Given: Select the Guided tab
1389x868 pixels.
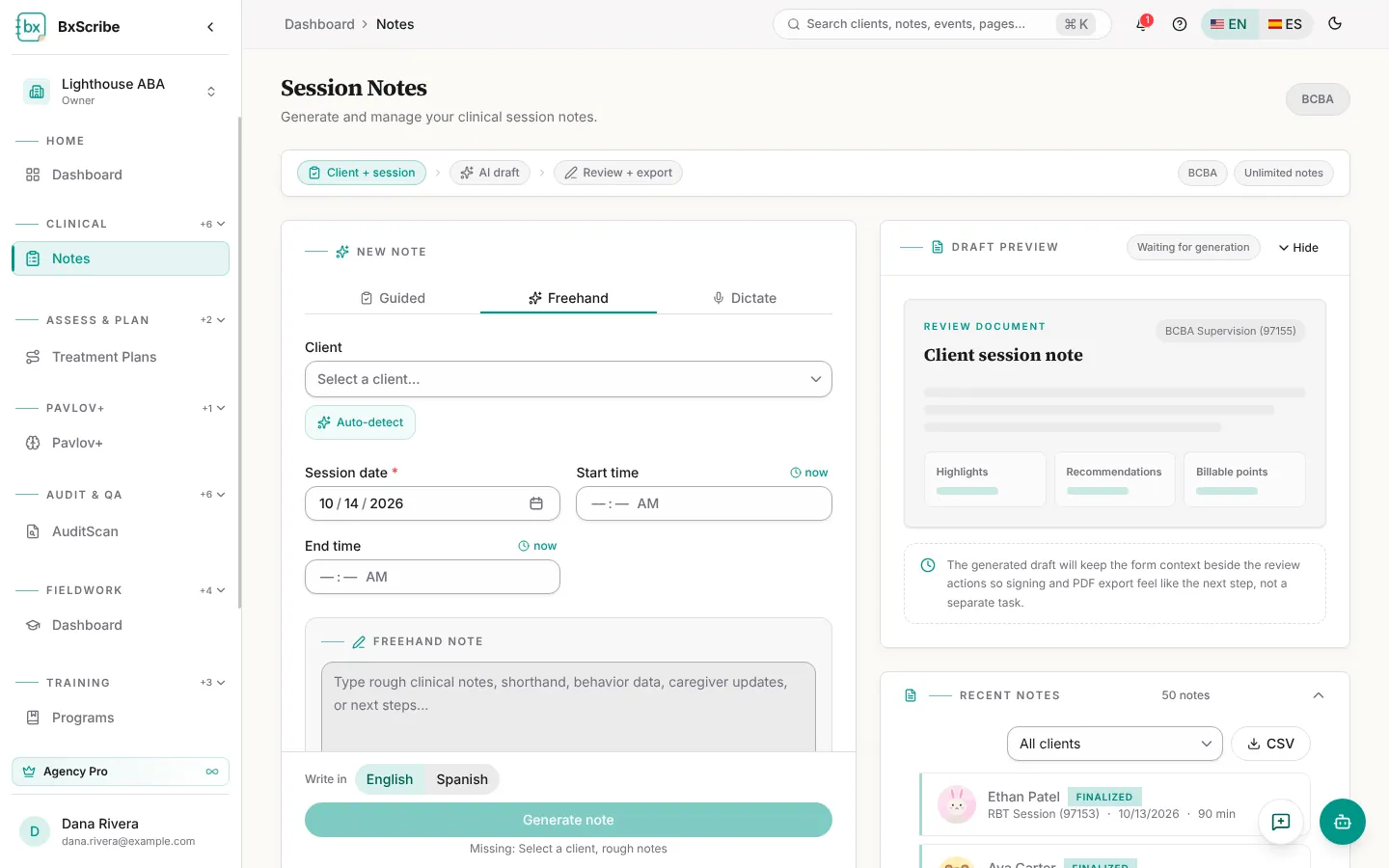Looking at the screenshot, I should 393,298.
